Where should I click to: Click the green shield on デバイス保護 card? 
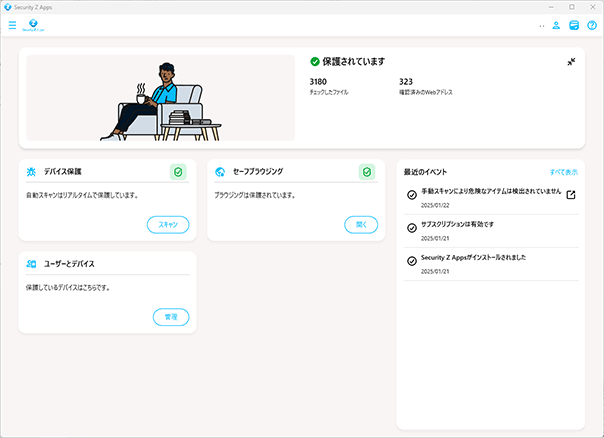(178, 172)
